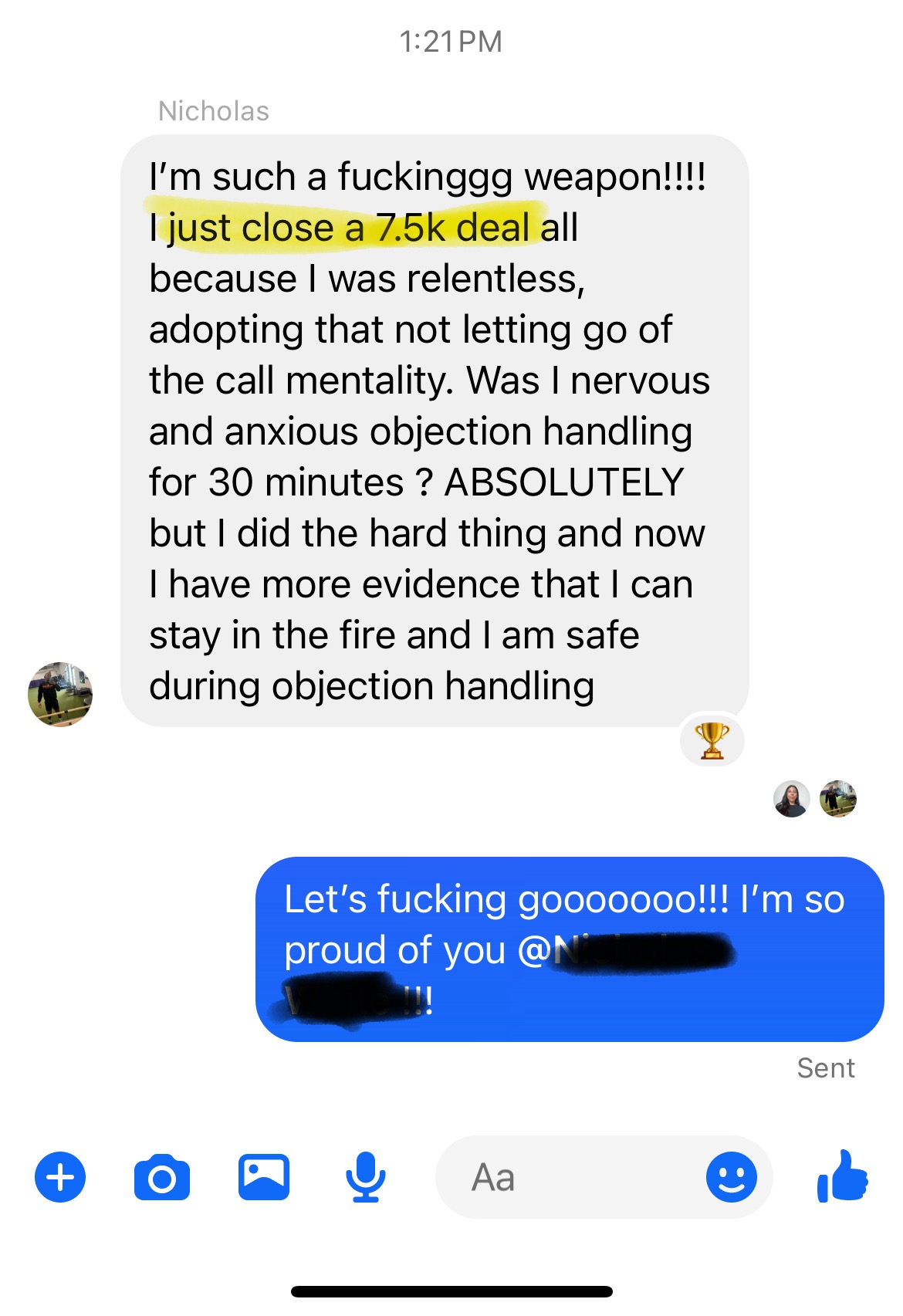Screen dimensions: 903x1316
Task: Open emoji picker smiley in message field
Action: point(732,1177)
